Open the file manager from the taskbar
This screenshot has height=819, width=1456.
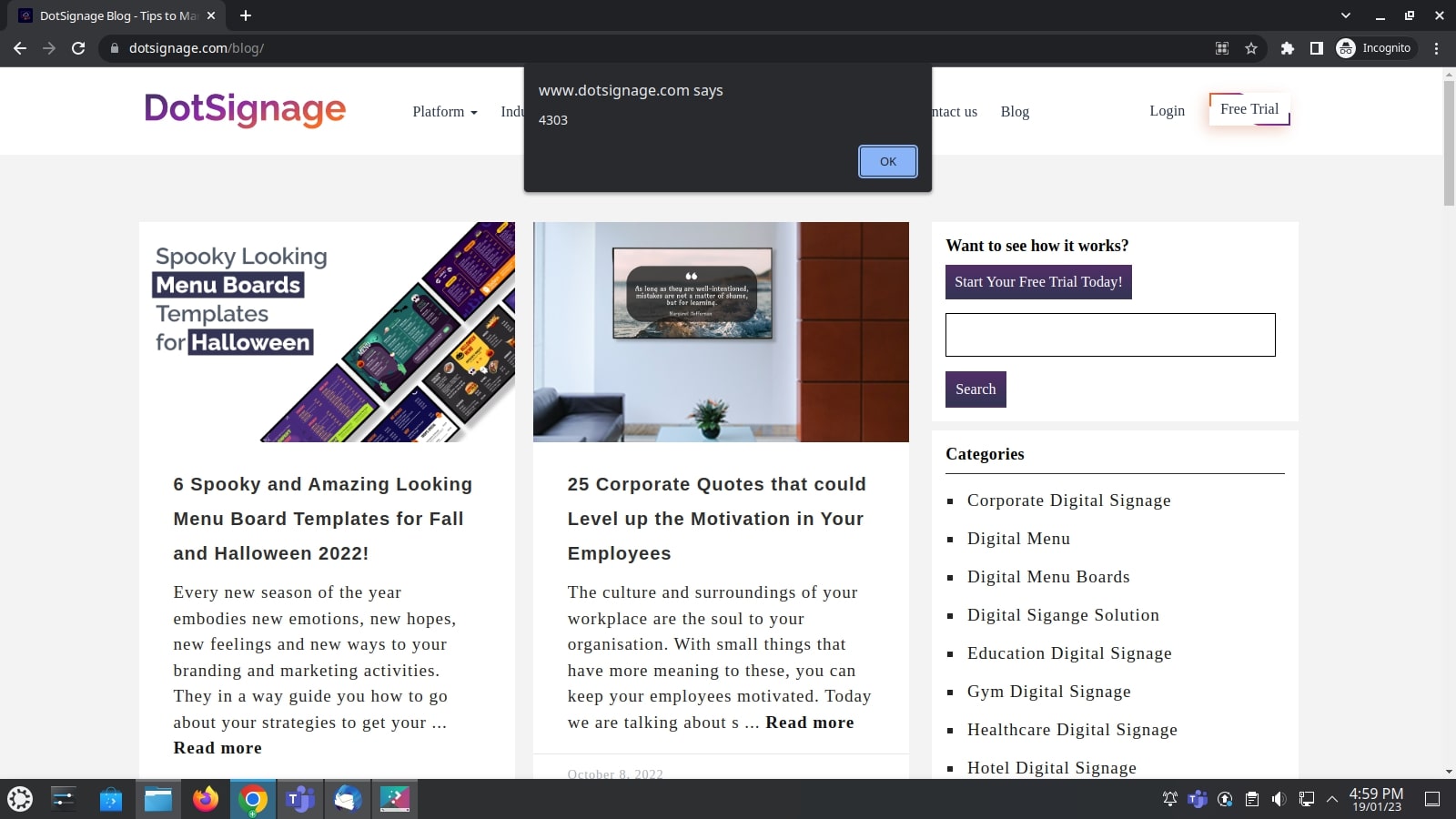tap(158, 799)
